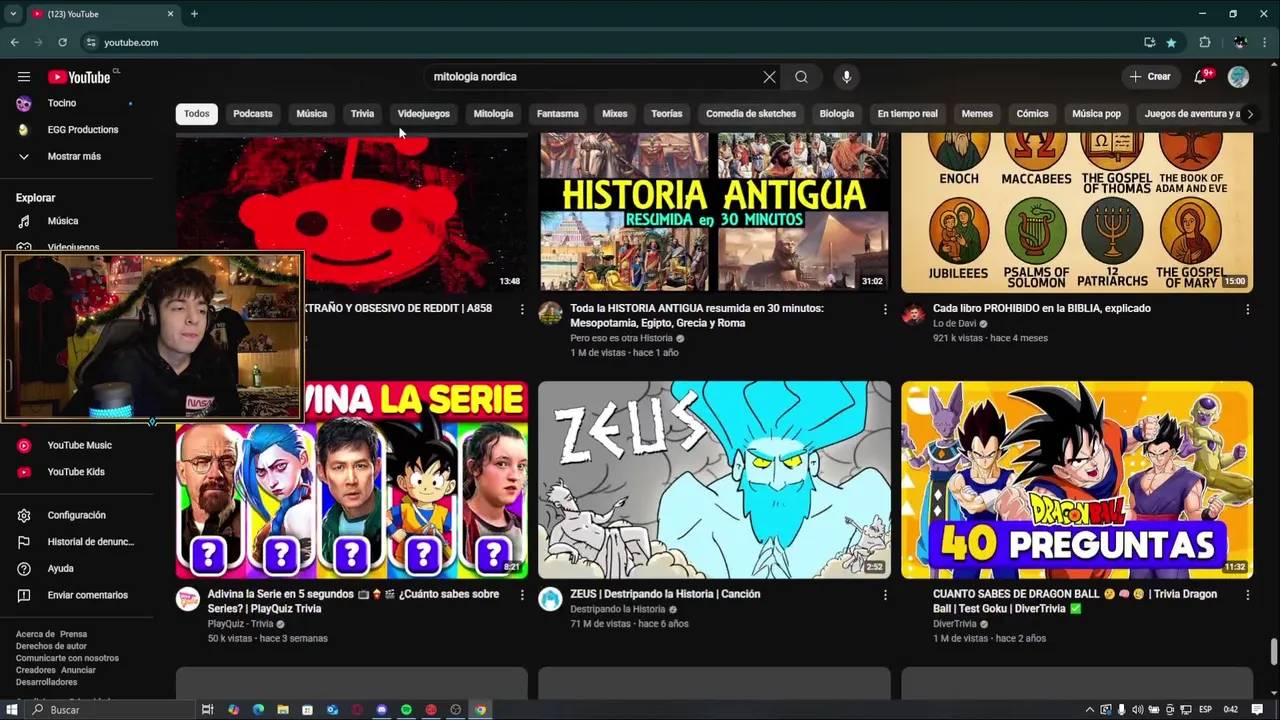Expand Mostrar más in the sidebar
This screenshot has width=1280, height=720.
[x=76, y=157]
